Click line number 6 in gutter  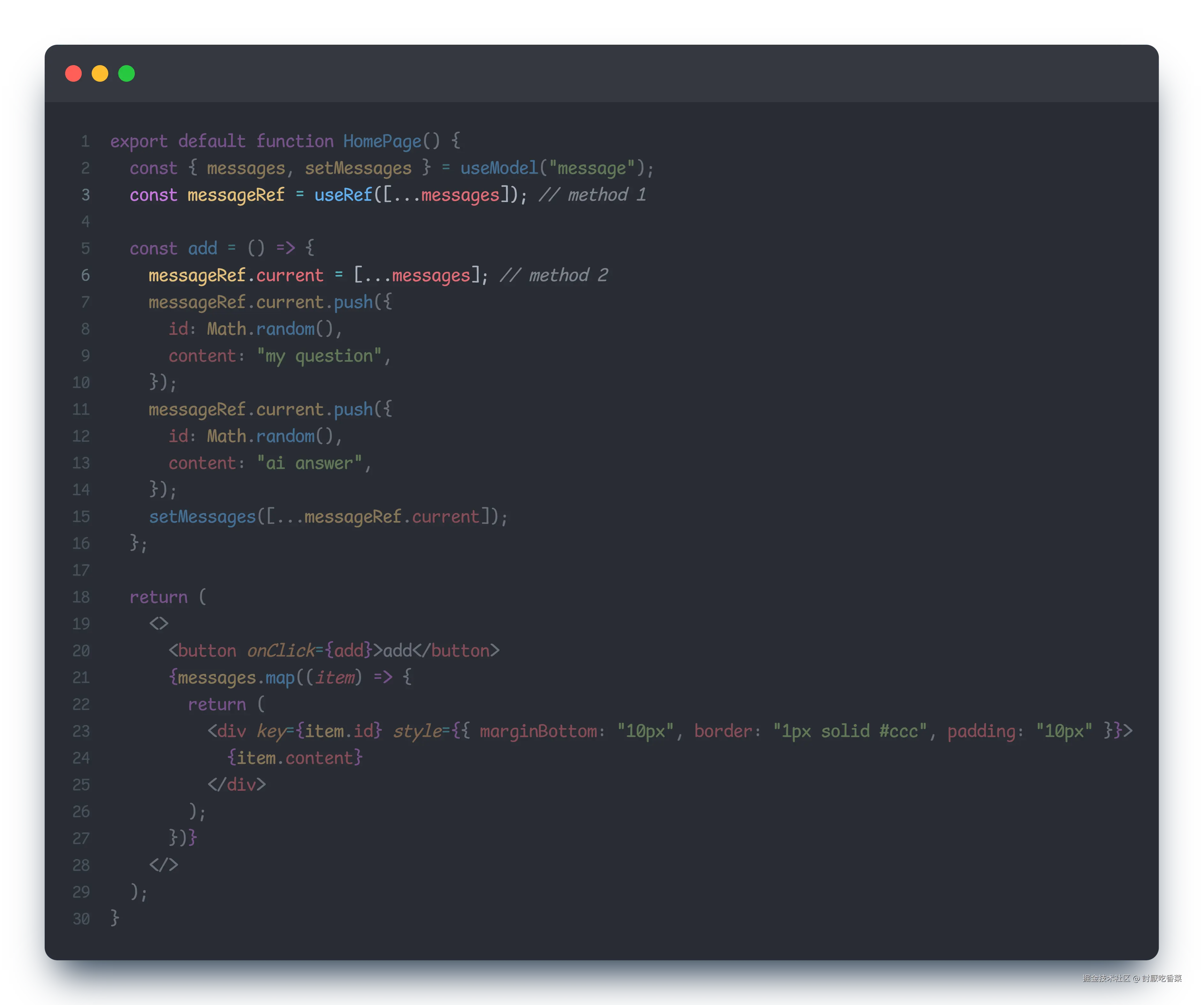pyautogui.click(x=86, y=275)
